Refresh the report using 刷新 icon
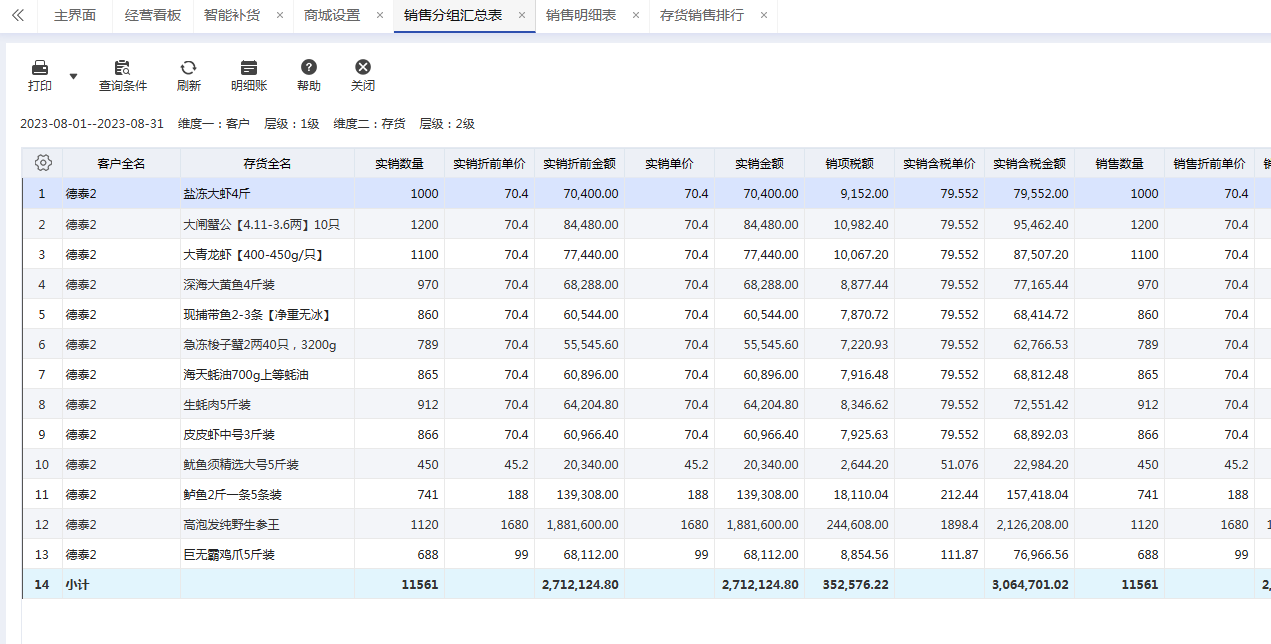The height and width of the screenshot is (644, 1271). pyautogui.click(x=188, y=68)
